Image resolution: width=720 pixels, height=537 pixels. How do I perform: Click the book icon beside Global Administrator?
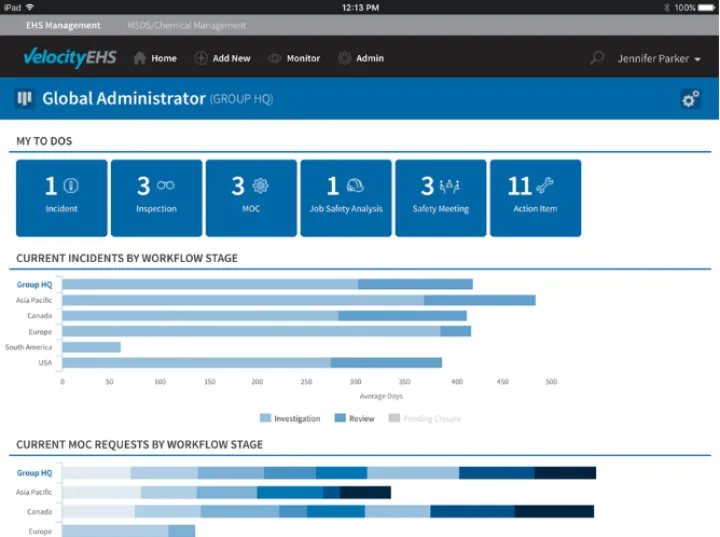click(x=25, y=99)
